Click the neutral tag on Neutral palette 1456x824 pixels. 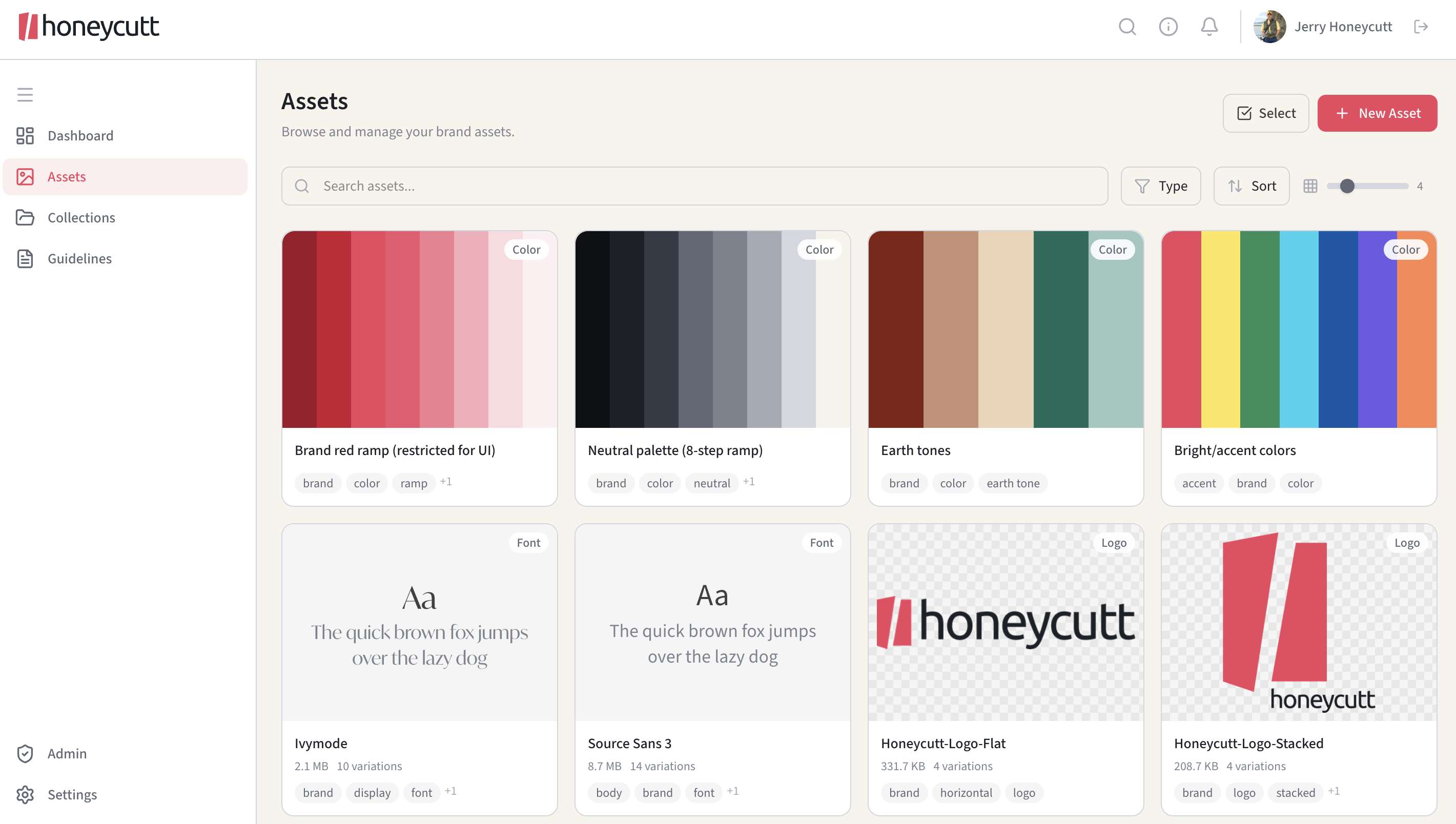(712, 483)
